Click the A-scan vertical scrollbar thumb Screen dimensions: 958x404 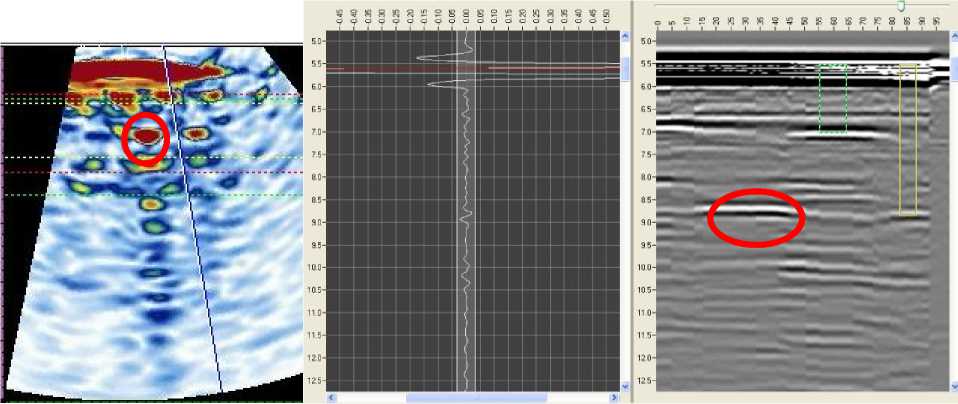click(625, 69)
